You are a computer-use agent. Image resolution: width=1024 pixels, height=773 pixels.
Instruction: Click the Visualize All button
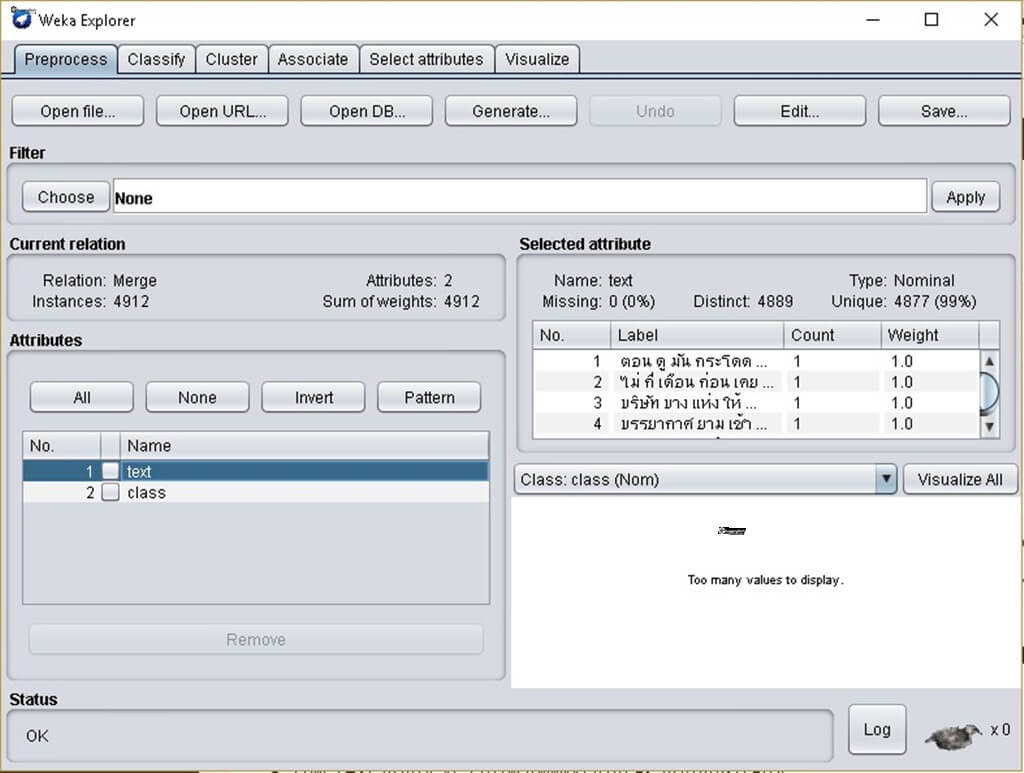[959, 479]
